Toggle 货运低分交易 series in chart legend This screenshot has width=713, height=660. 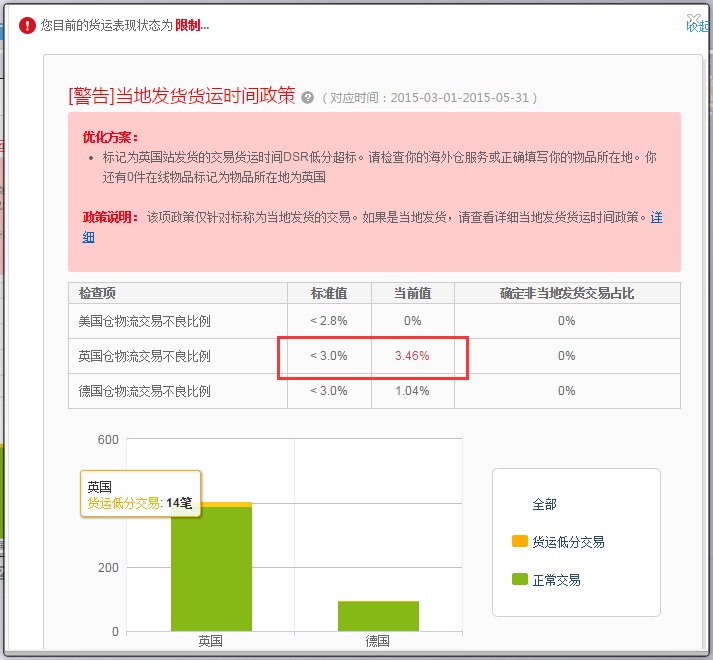tap(568, 542)
